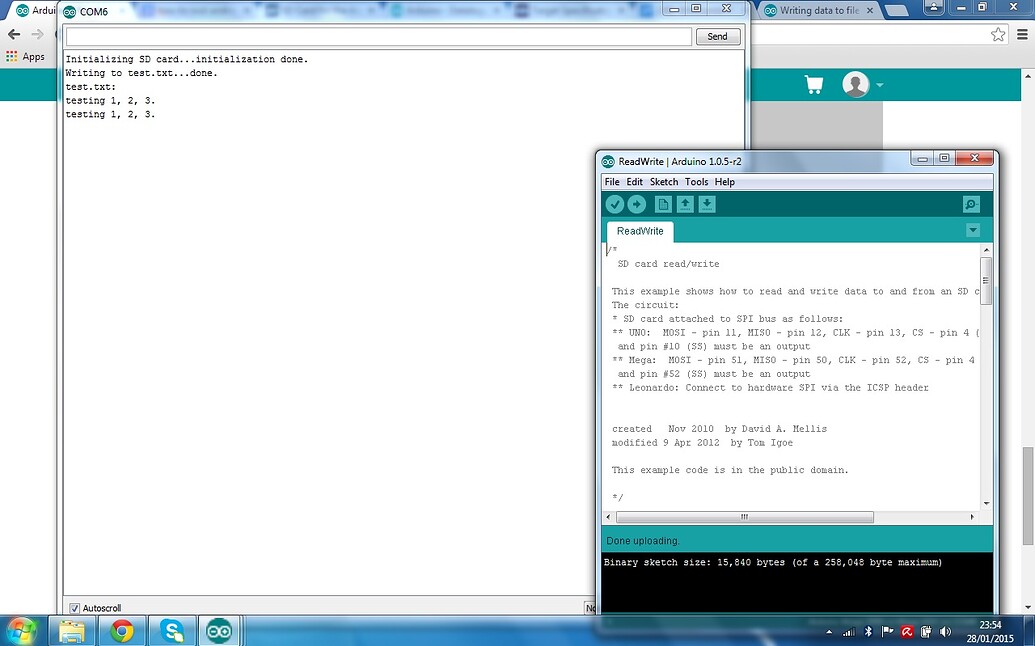
Task: Toggle the Autoscroll checkbox in Serial Monitor
Action: (x=74, y=607)
